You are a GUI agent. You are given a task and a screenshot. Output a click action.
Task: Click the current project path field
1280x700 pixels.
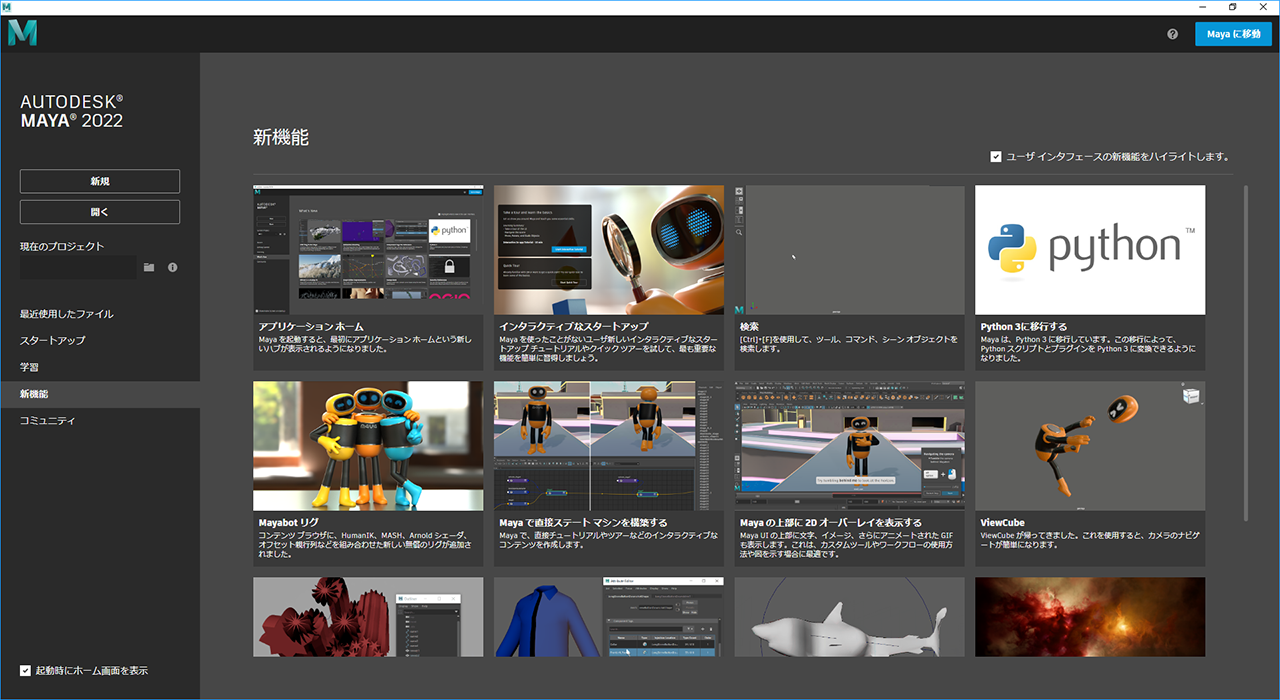(78, 267)
